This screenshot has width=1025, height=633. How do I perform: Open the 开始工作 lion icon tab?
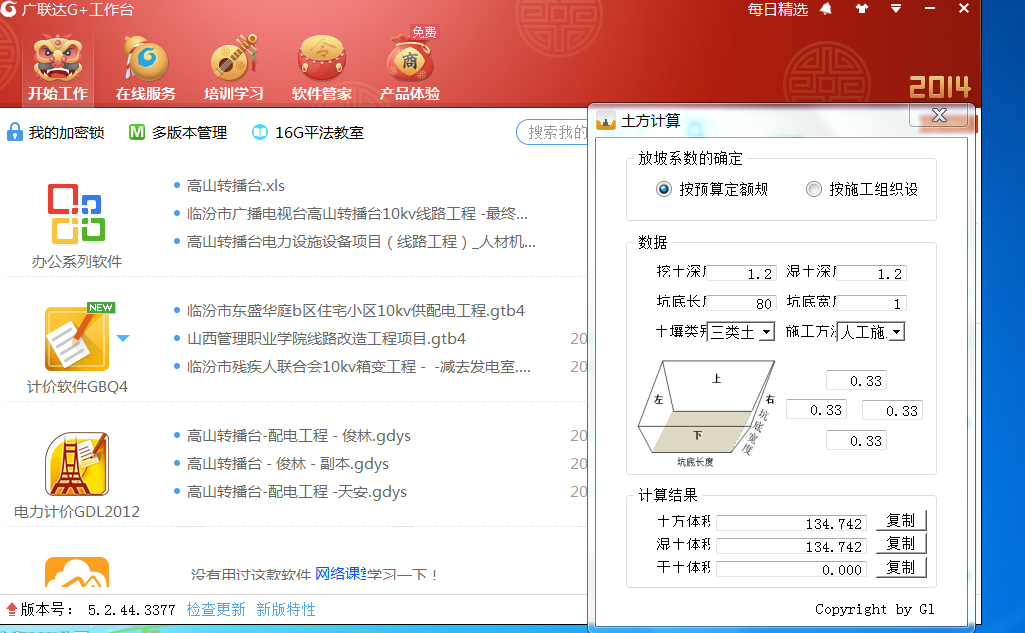(58, 69)
